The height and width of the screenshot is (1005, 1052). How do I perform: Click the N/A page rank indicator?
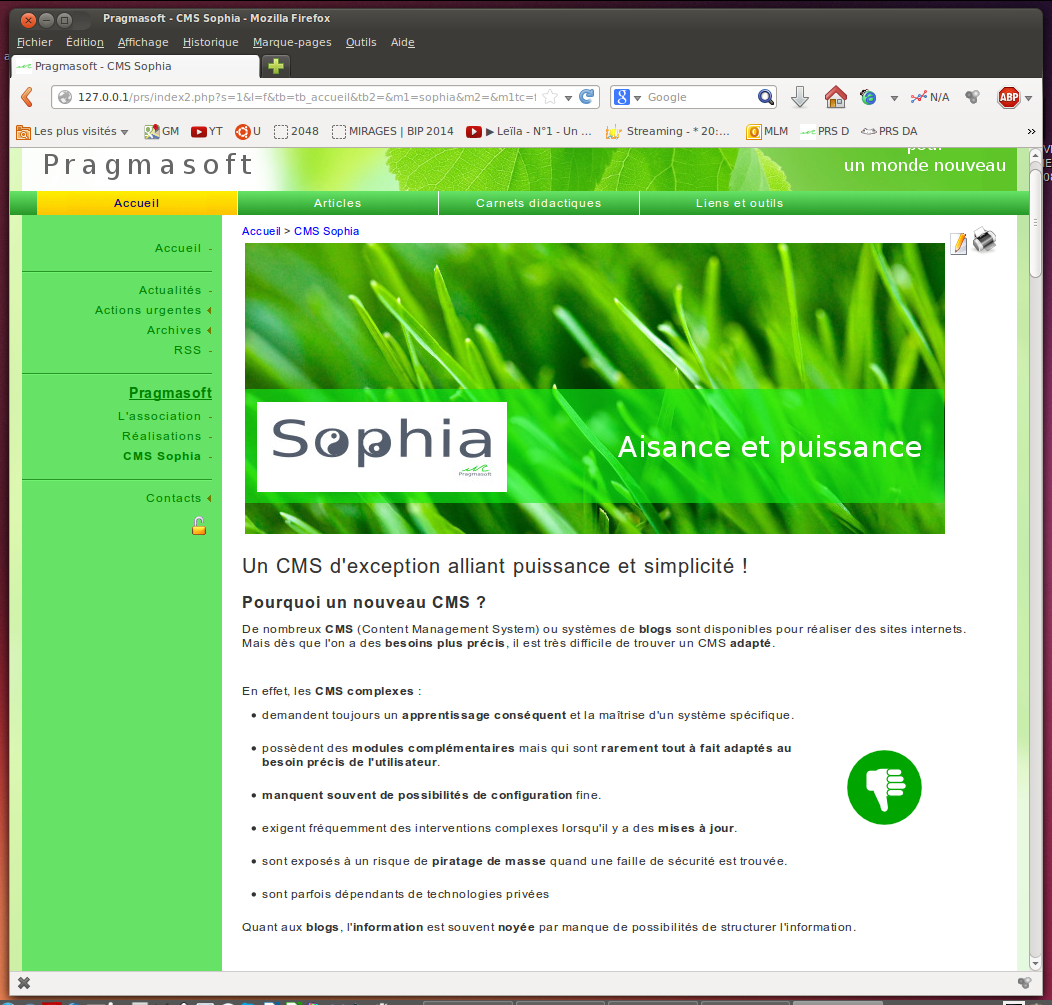click(x=930, y=97)
